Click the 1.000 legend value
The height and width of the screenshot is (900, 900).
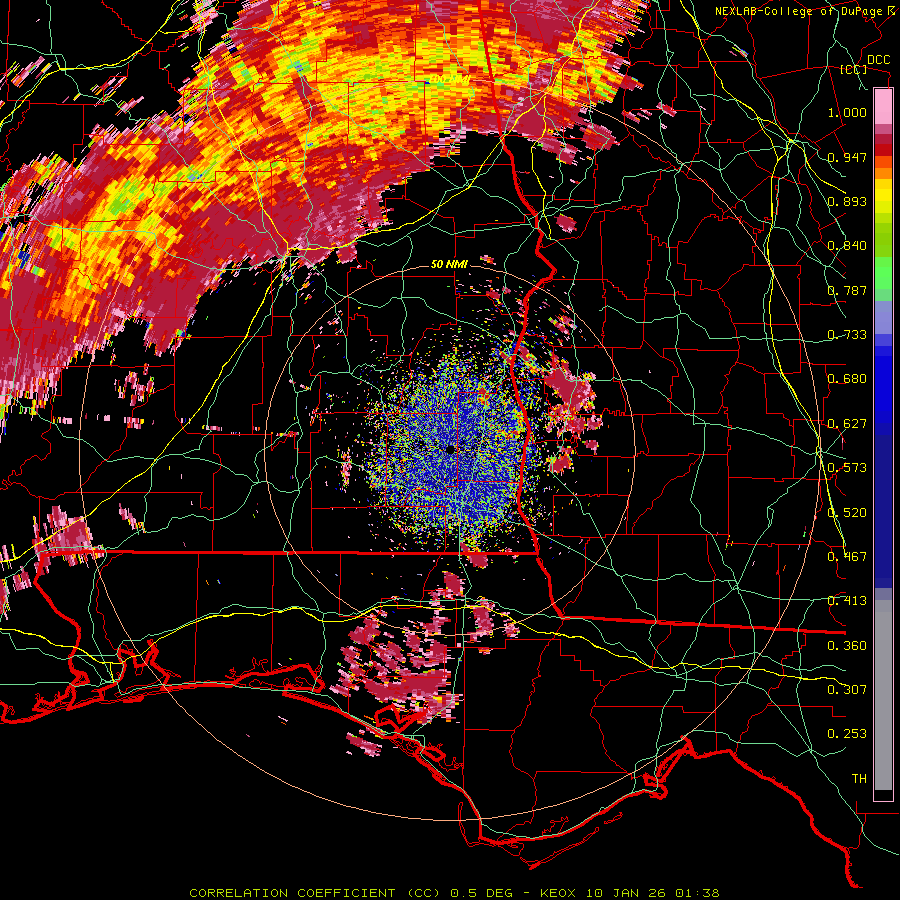click(847, 112)
